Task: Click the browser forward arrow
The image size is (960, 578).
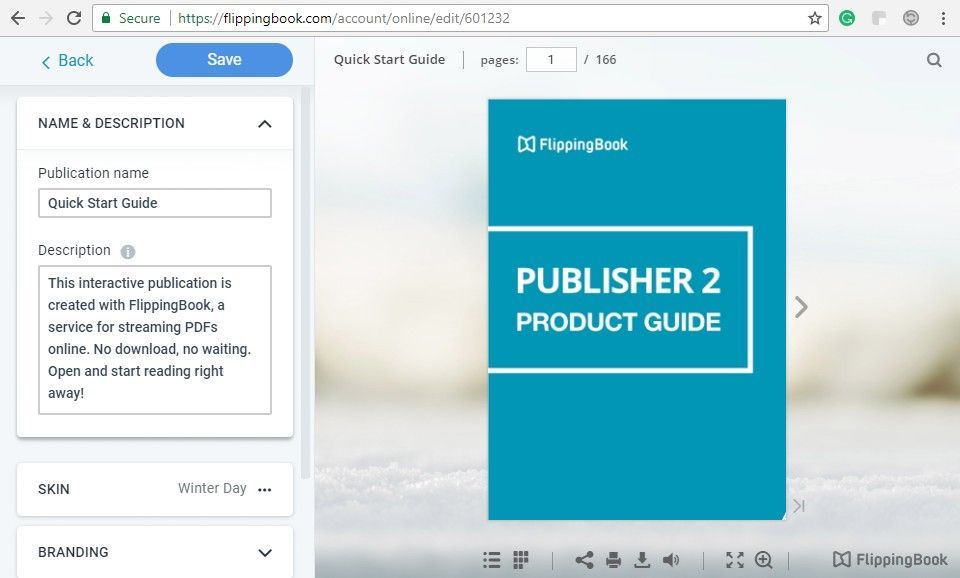Action: 46,18
